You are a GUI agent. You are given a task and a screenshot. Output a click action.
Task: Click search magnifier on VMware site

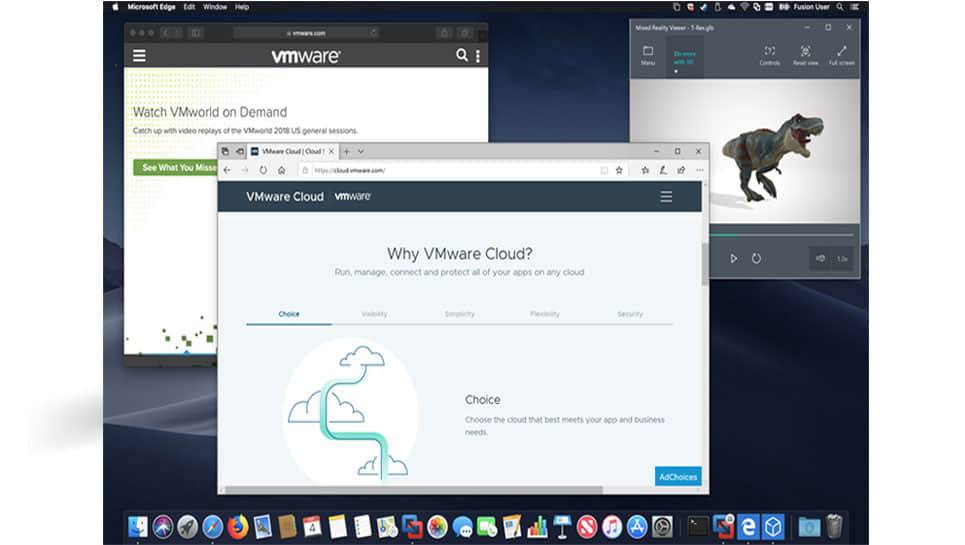(x=462, y=55)
